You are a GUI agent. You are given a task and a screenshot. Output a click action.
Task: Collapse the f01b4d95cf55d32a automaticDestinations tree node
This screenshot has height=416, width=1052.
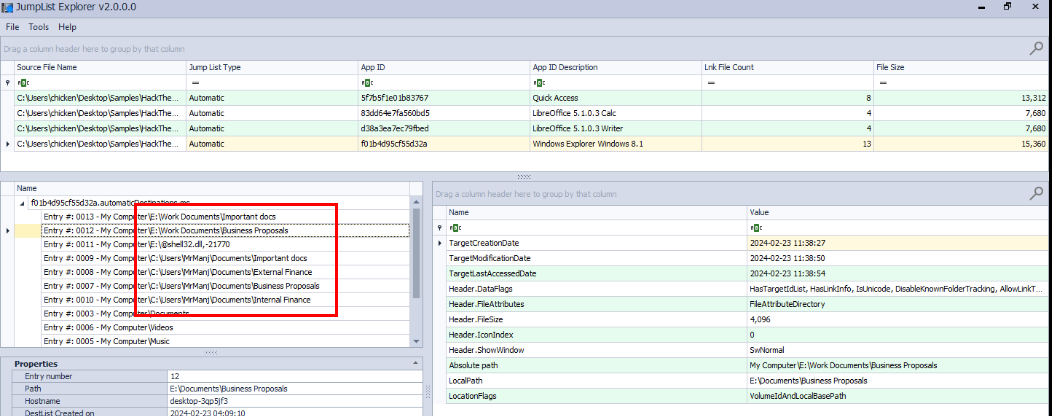pos(23,202)
